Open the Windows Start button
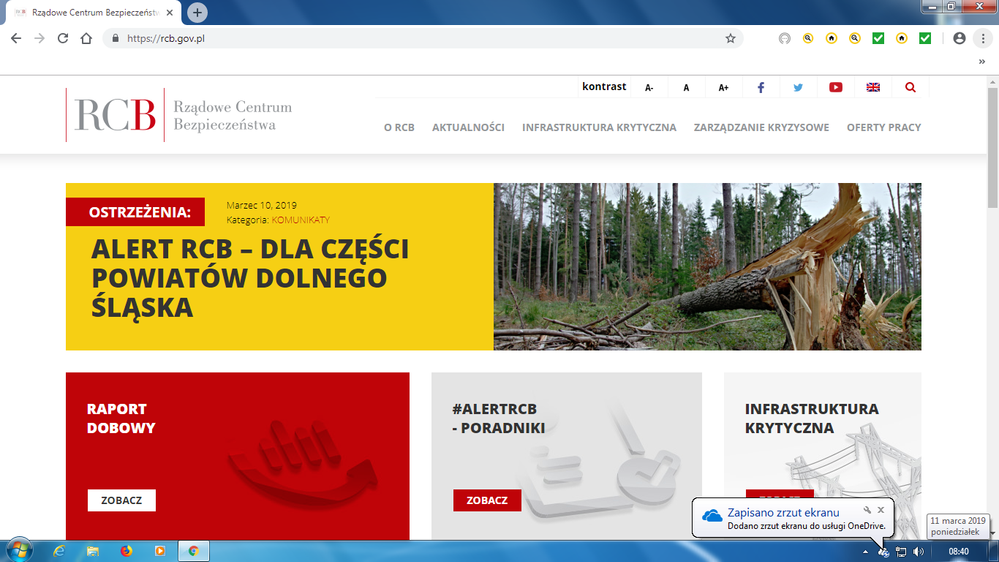Screen dimensions: 999x562 click(x=18, y=550)
